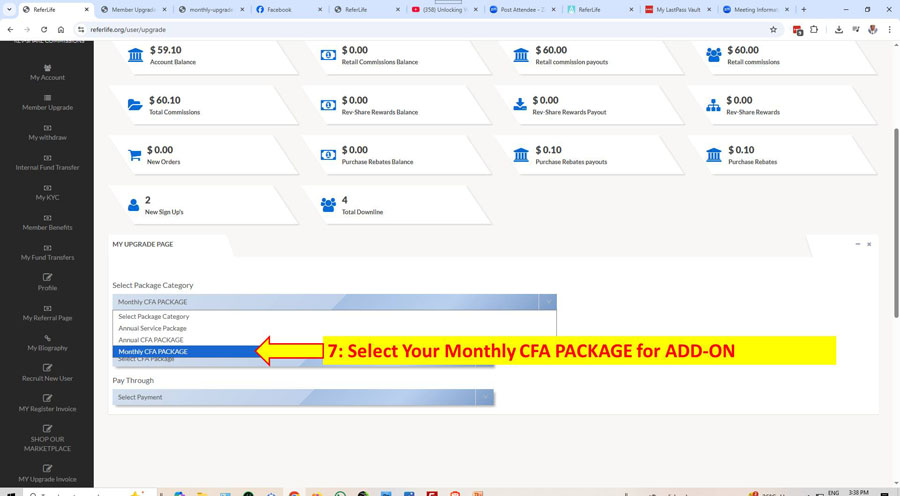Screen dimensions: 900x496
Task: Open Member Upgrade sidebar item
Action: pyautogui.click(x=47, y=103)
